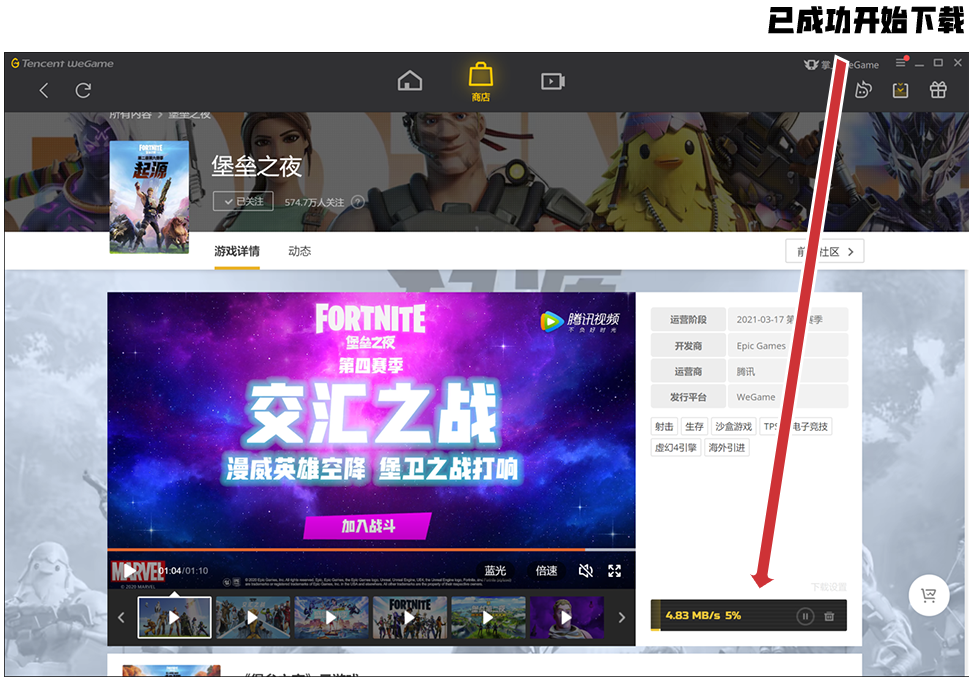
Task: Show previous video thumbnails
Action: click(x=121, y=617)
